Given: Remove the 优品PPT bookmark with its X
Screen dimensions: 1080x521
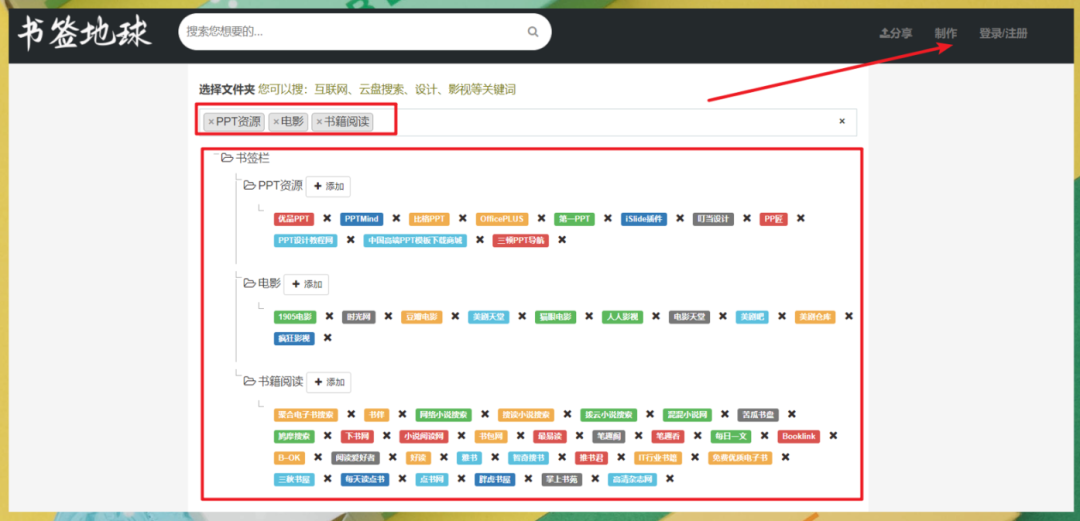Looking at the screenshot, I should pyautogui.click(x=327, y=218).
